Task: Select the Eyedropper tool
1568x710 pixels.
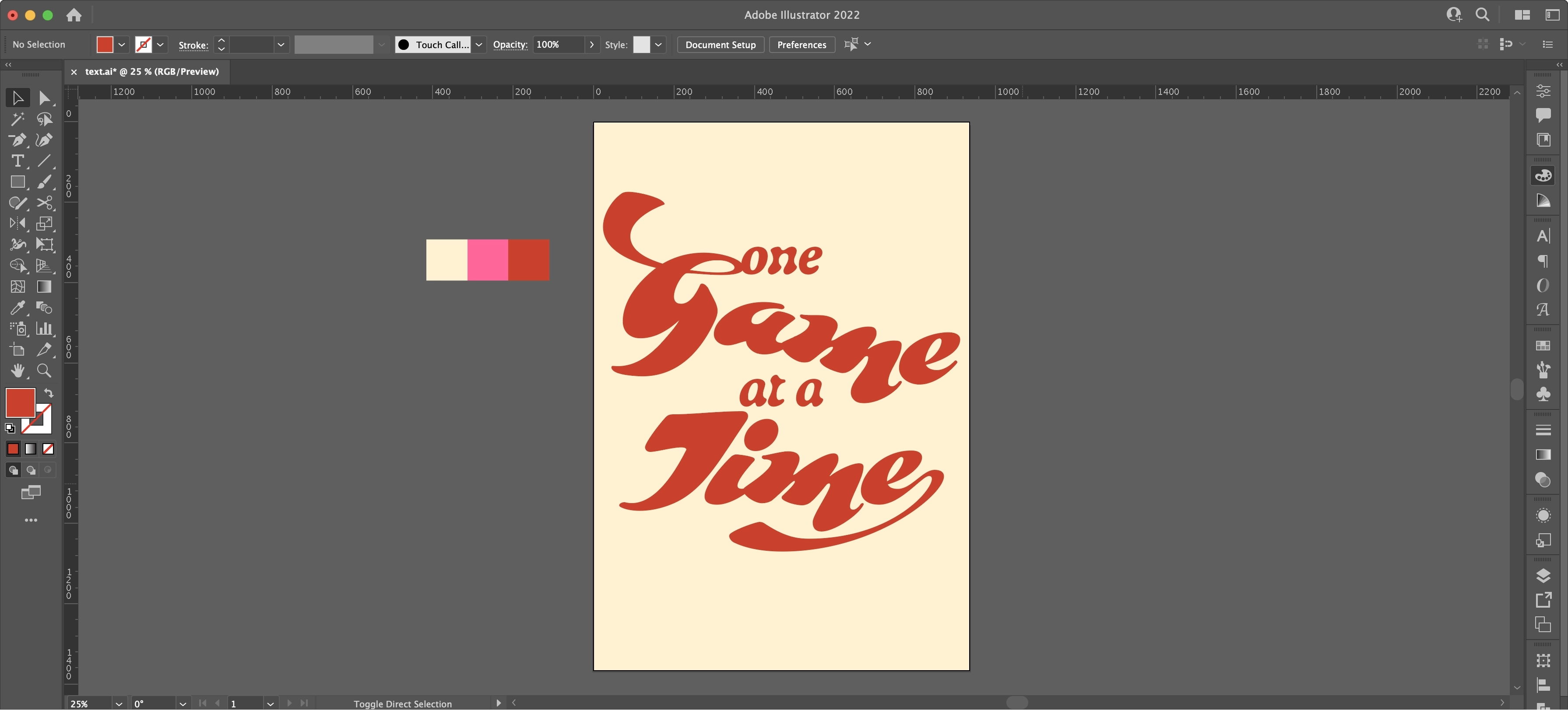Action: point(18,307)
